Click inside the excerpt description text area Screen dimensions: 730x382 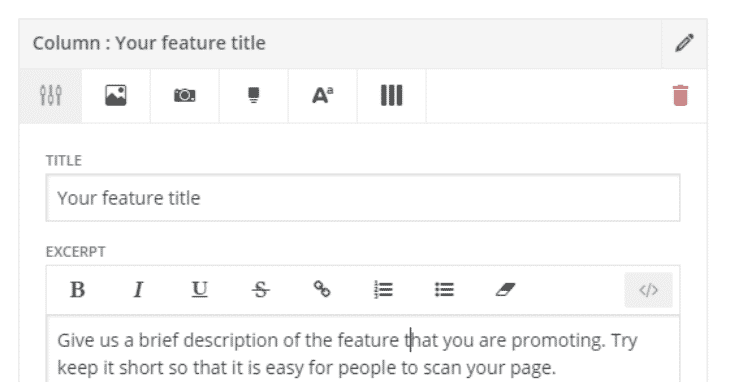(x=363, y=349)
